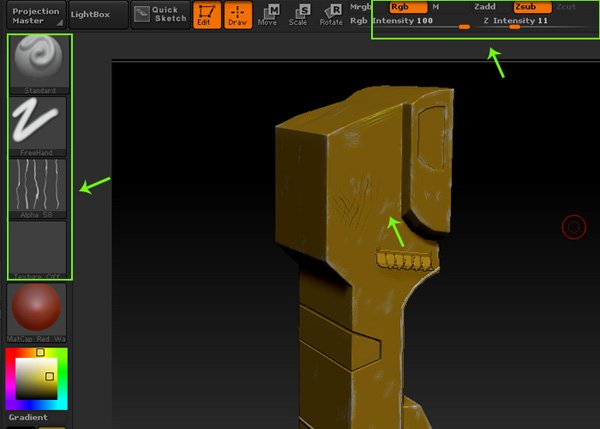
Task: Toggle Zsub sculpt mode
Action: (x=533, y=7)
